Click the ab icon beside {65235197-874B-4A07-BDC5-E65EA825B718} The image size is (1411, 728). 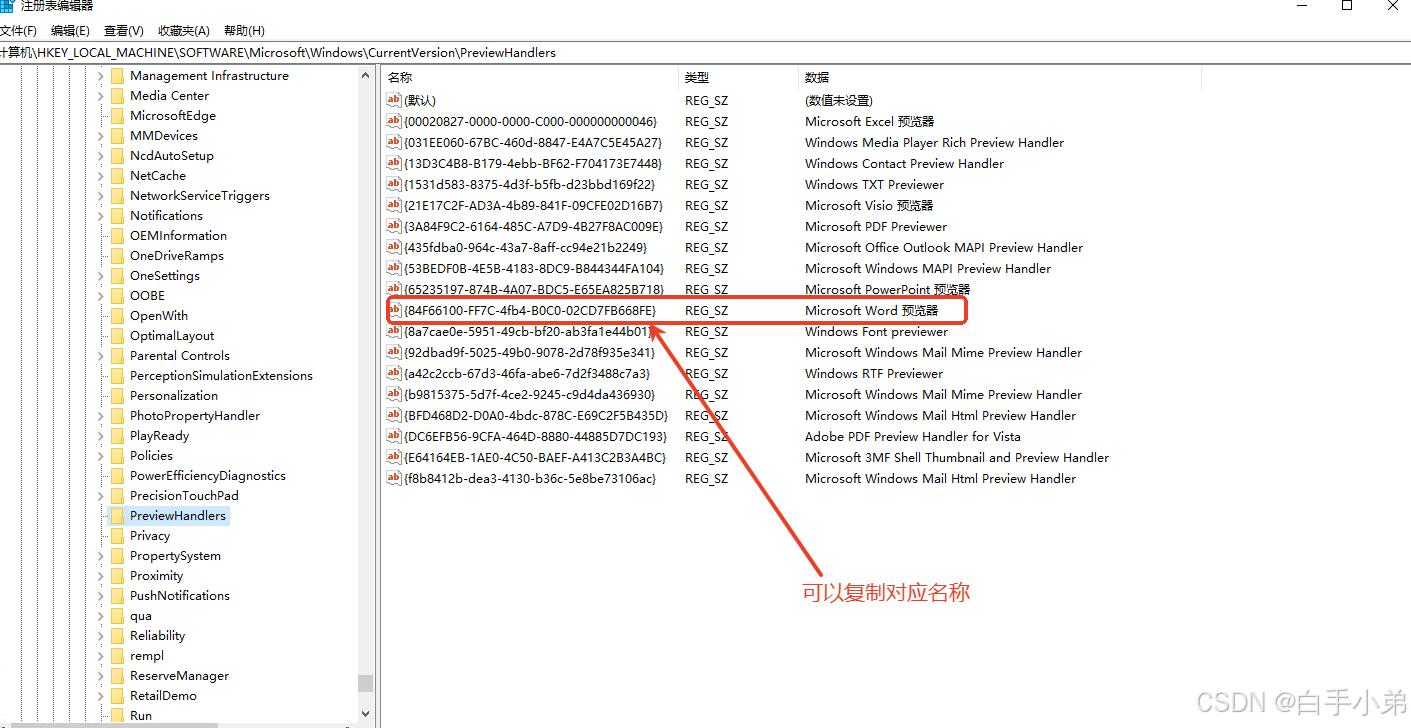tap(394, 289)
